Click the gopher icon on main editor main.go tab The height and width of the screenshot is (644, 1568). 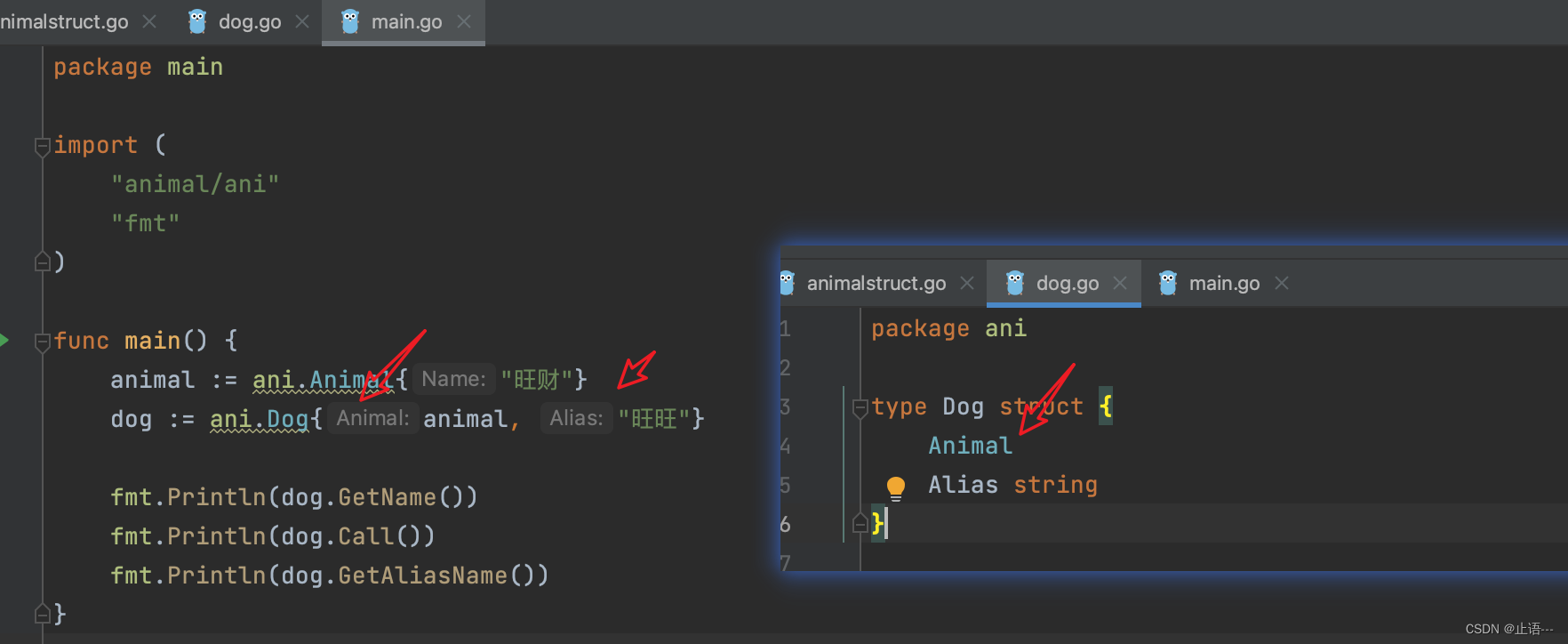(350, 21)
